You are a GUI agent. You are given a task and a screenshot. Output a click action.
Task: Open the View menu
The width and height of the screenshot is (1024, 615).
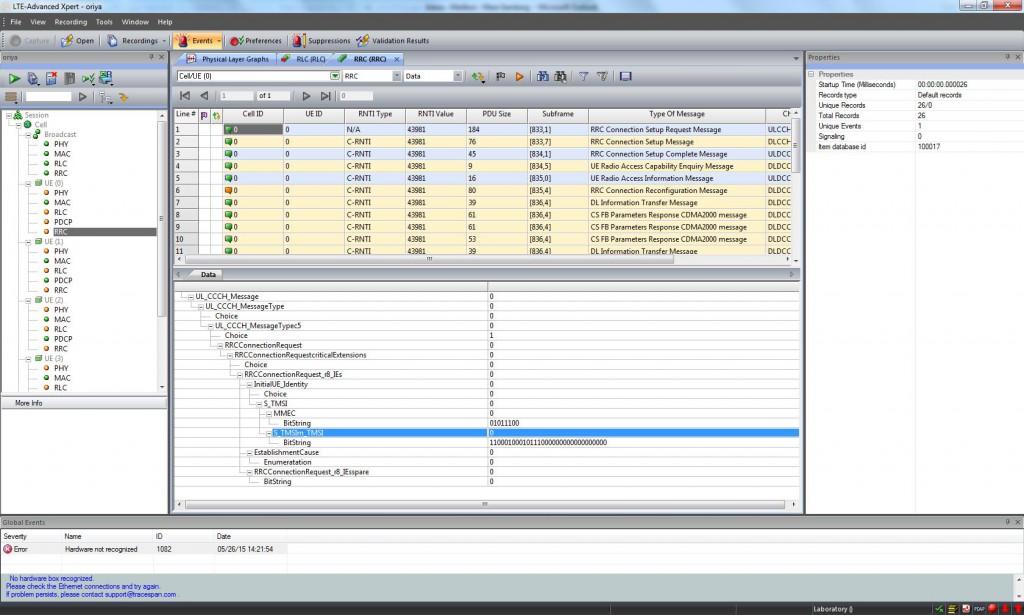(x=38, y=22)
